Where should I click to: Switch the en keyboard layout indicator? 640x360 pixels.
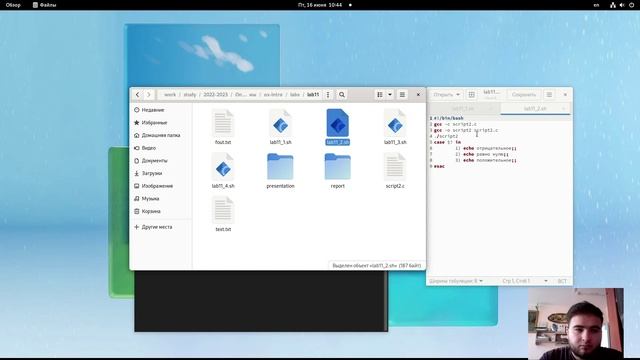pyautogui.click(x=596, y=5)
